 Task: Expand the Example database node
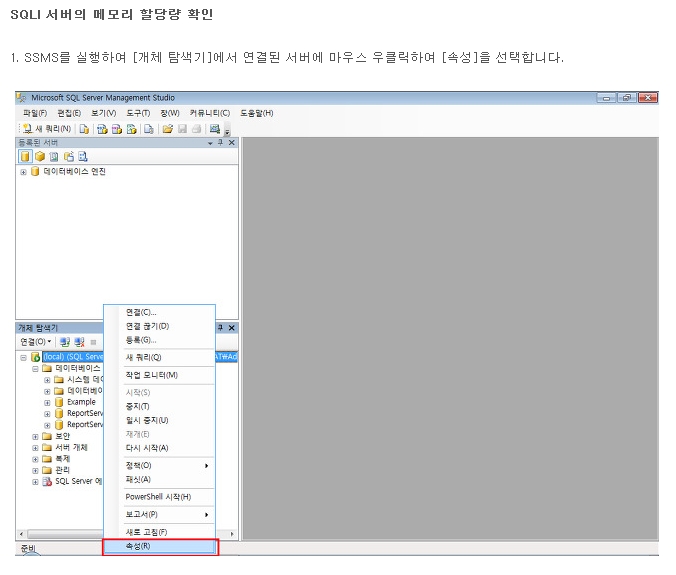pos(47,403)
